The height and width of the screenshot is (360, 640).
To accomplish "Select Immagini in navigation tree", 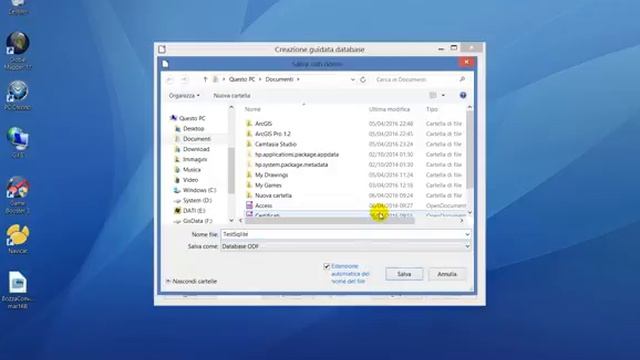I will click(x=195, y=159).
